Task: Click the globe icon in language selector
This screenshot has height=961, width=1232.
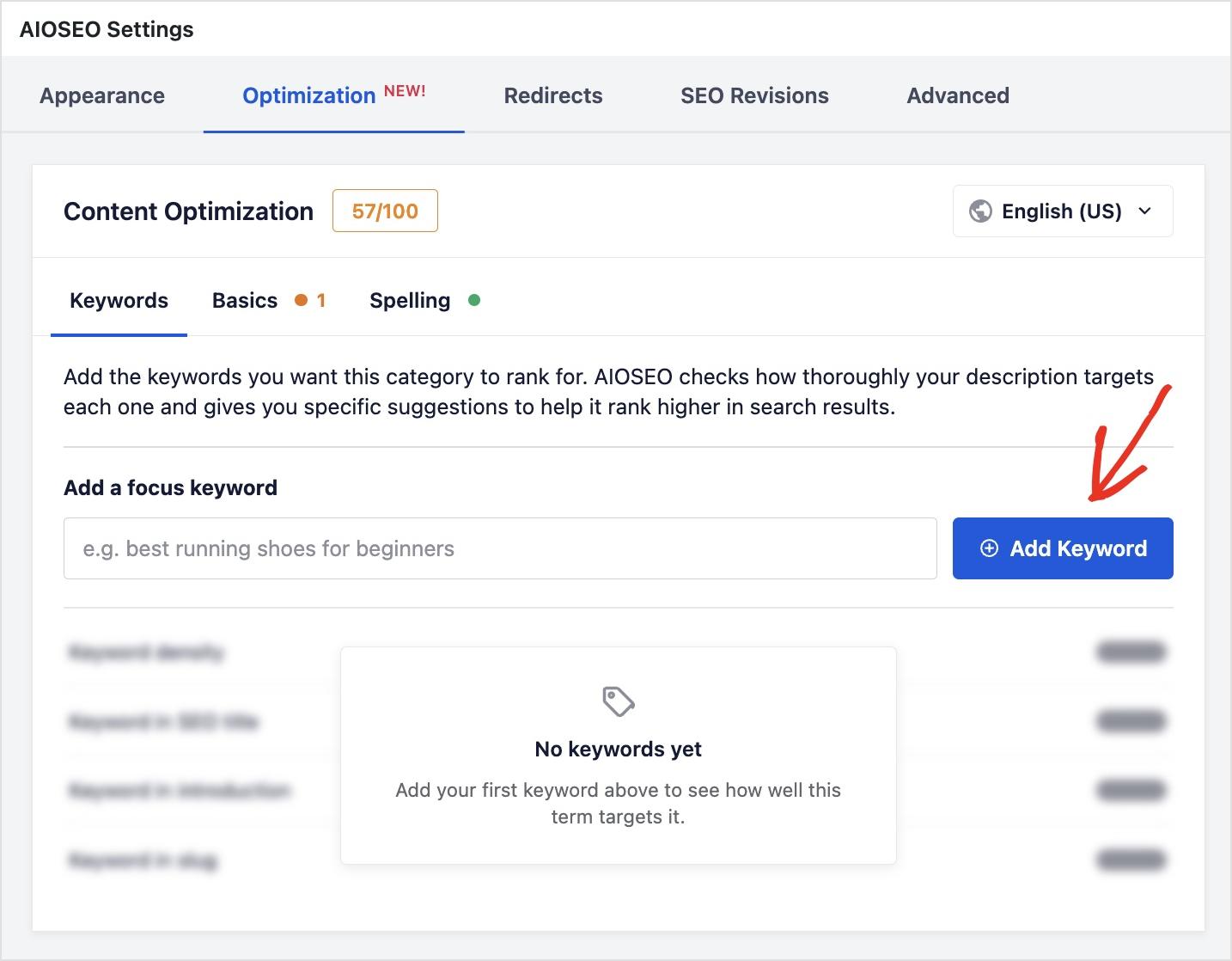Action: point(980,211)
